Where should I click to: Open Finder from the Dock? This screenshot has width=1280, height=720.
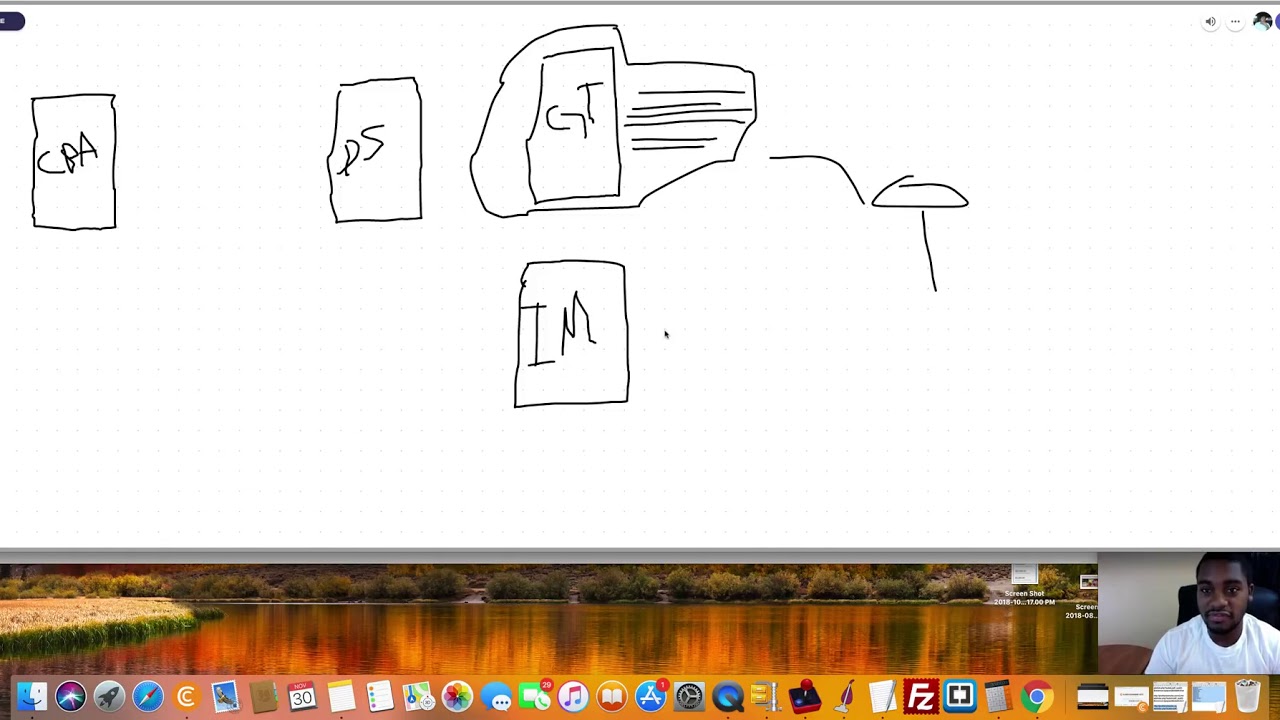coord(32,696)
